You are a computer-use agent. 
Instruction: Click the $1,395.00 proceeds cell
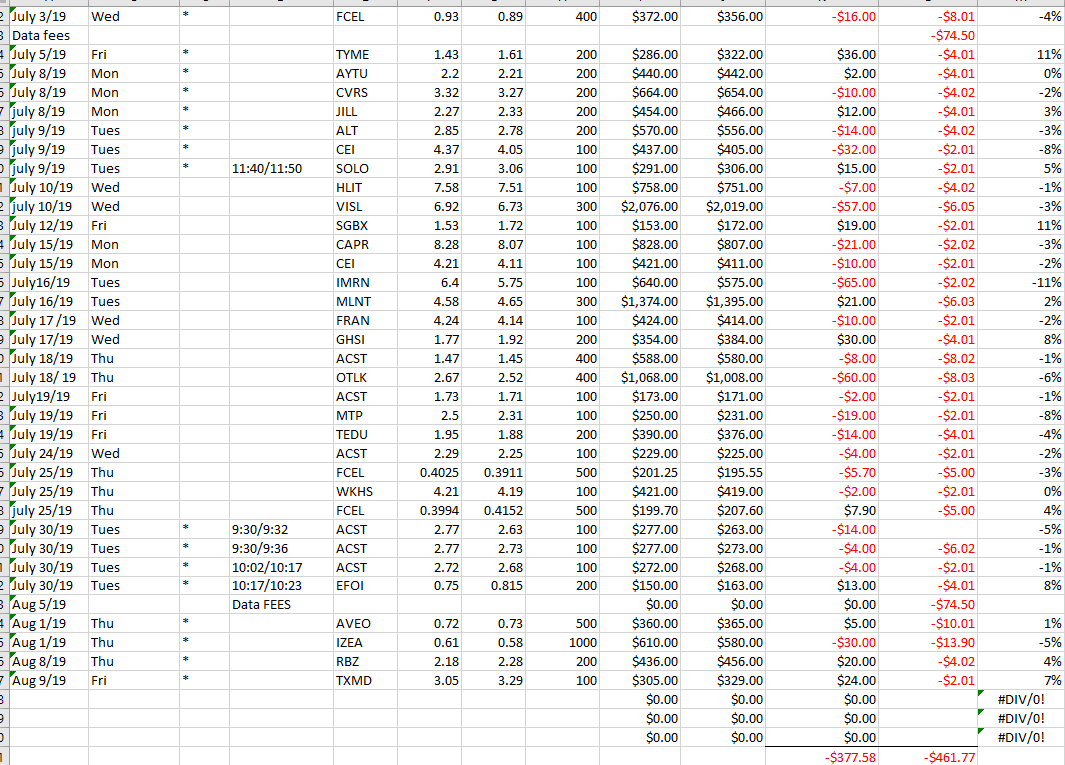(x=723, y=302)
